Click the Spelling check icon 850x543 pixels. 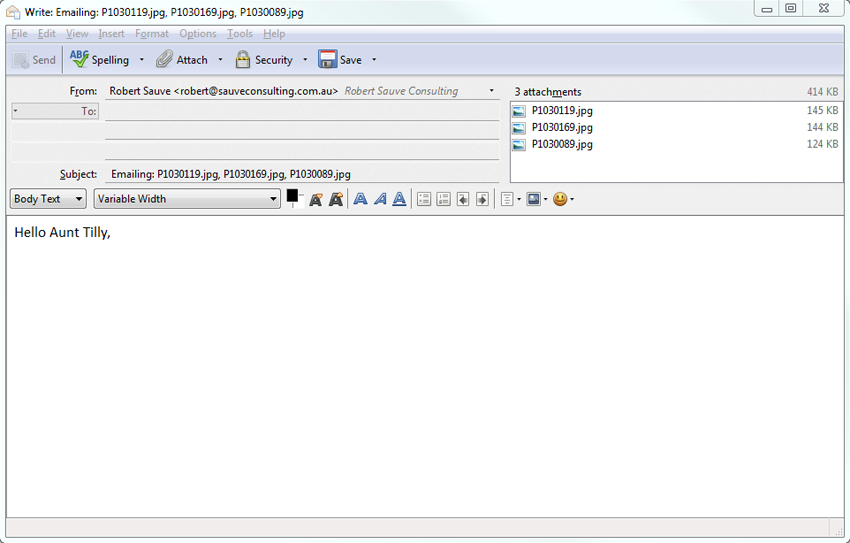tap(79, 60)
